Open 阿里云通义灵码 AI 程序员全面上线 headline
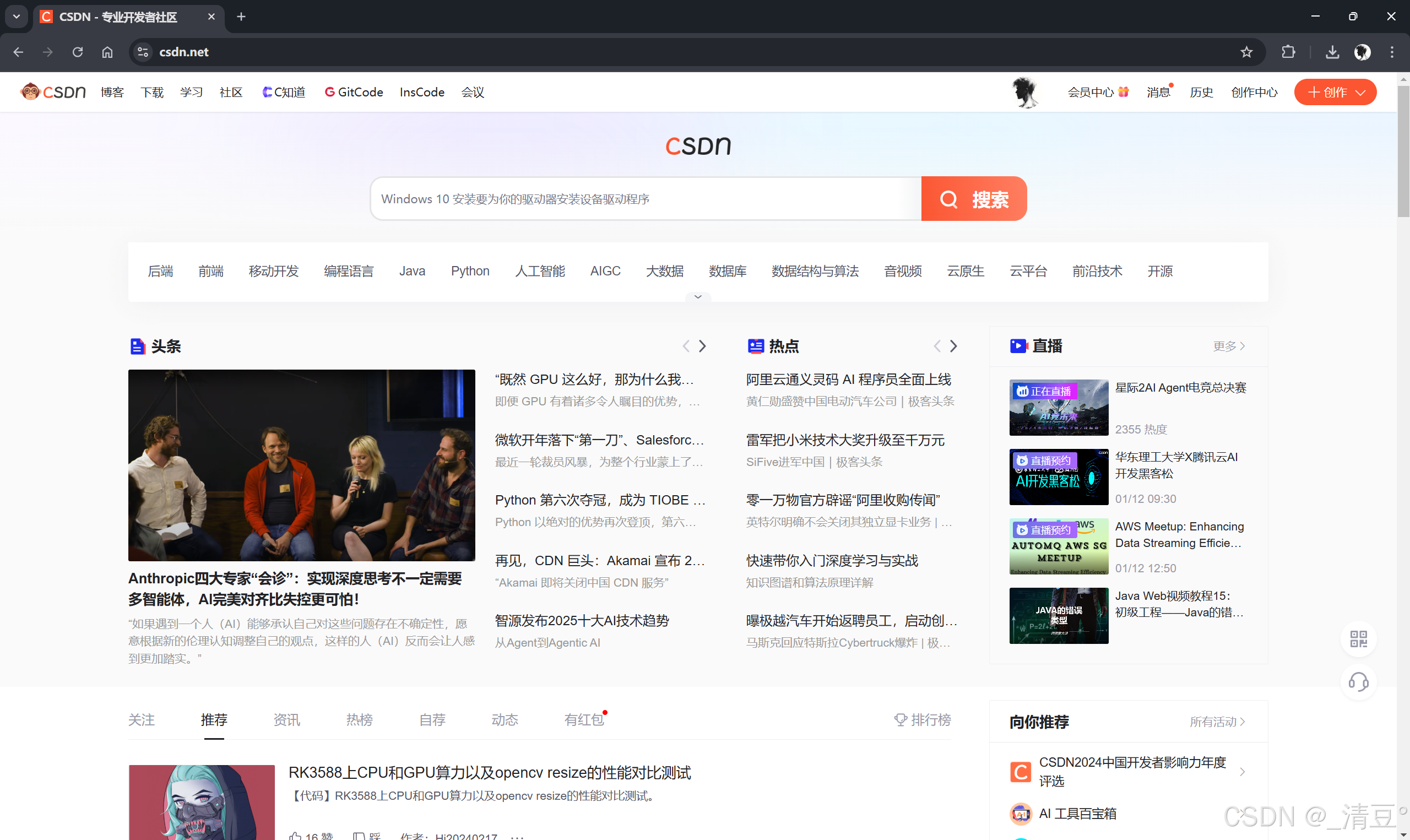Screen dimensions: 1410x840 click(x=848, y=380)
